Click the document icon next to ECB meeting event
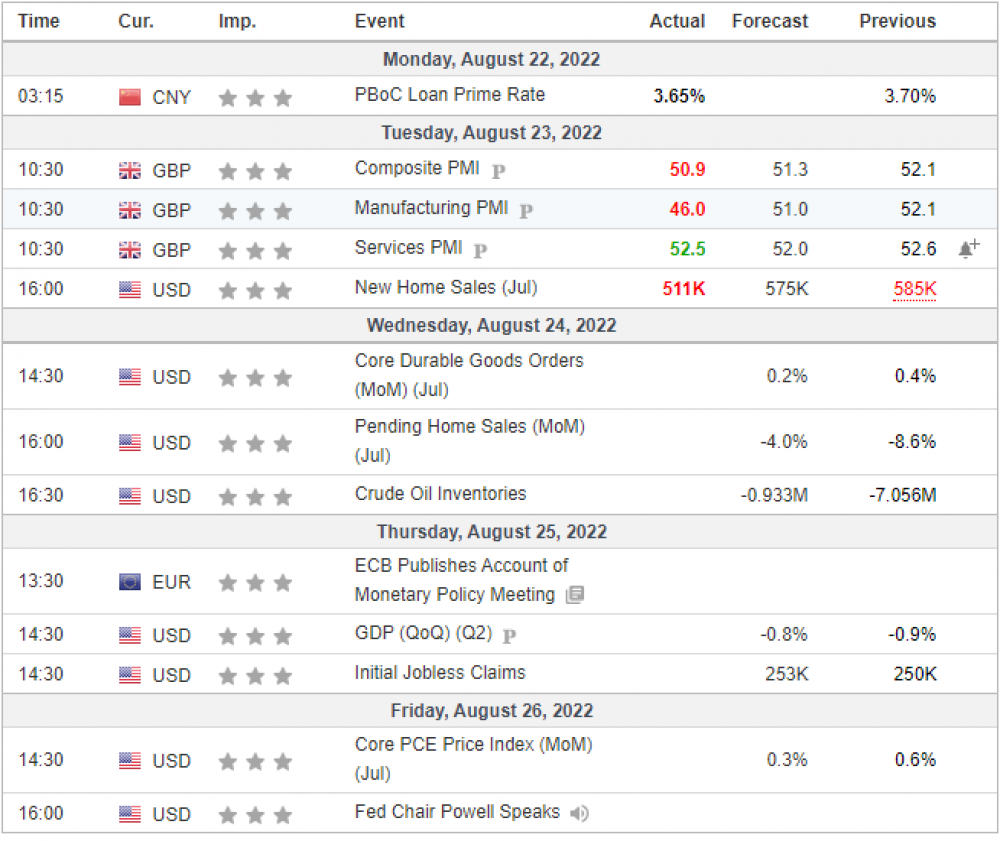Image resolution: width=1000 pixels, height=841 pixels. point(577,595)
